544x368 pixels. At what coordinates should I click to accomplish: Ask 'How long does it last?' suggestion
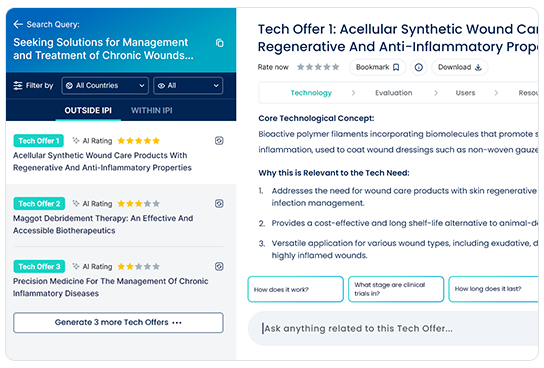click(493, 289)
